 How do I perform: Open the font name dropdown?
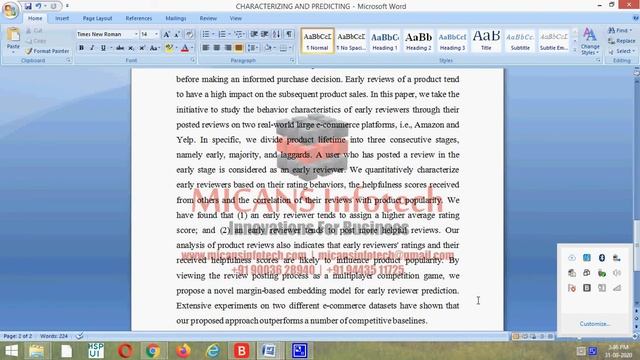[136, 34]
